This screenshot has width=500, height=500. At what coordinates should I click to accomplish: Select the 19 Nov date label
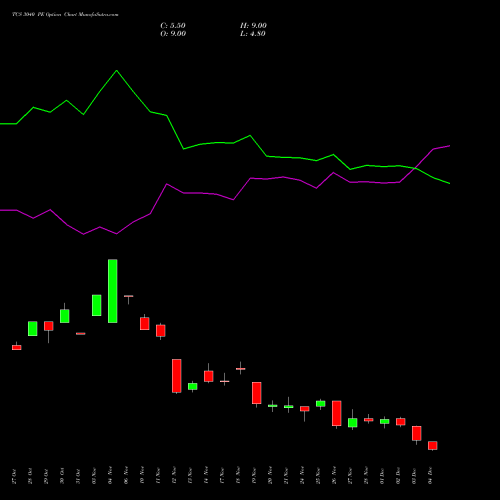click(x=254, y=476)
